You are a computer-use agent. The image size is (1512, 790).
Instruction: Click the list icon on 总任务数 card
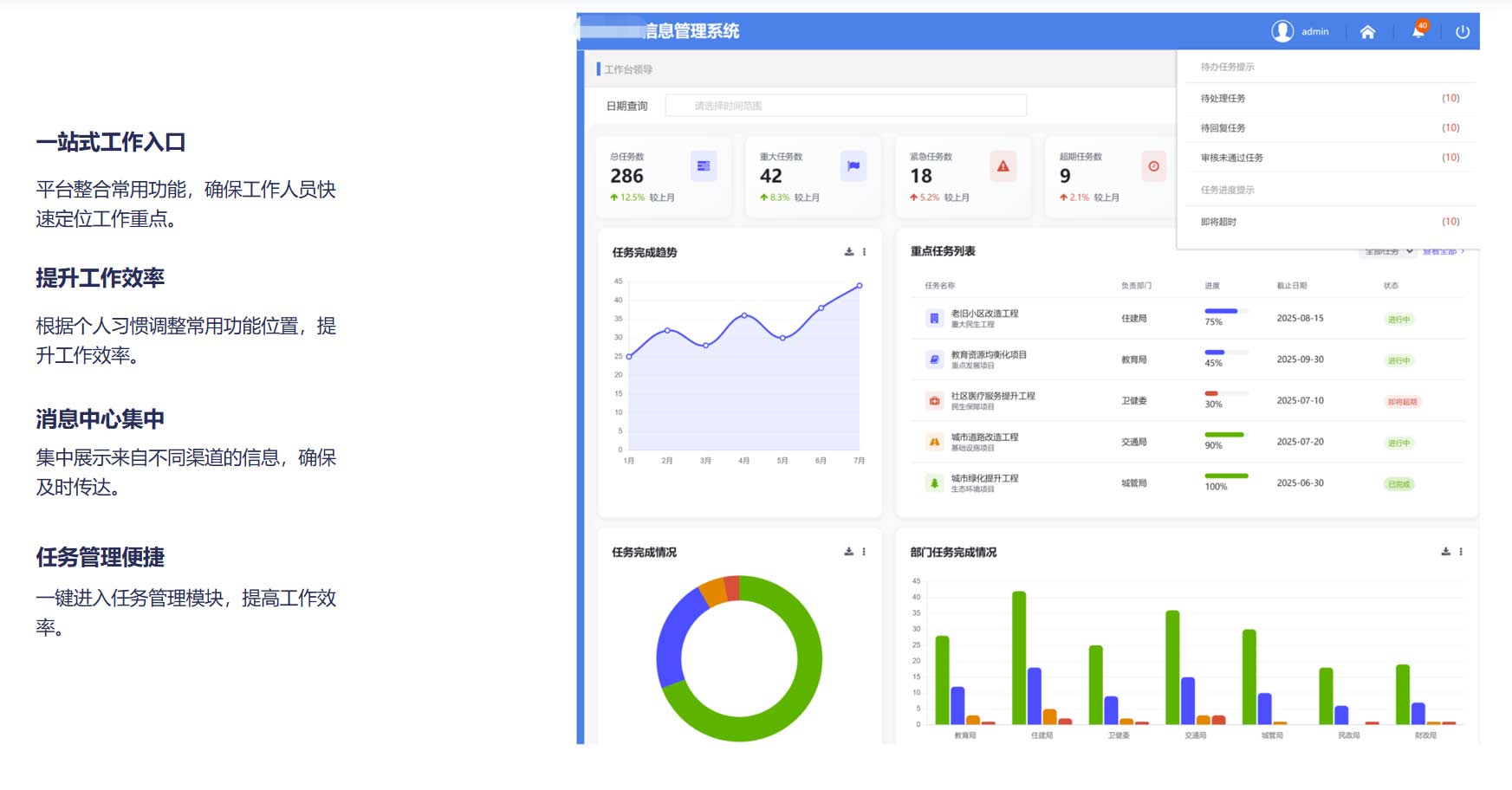tap(704, 165)
